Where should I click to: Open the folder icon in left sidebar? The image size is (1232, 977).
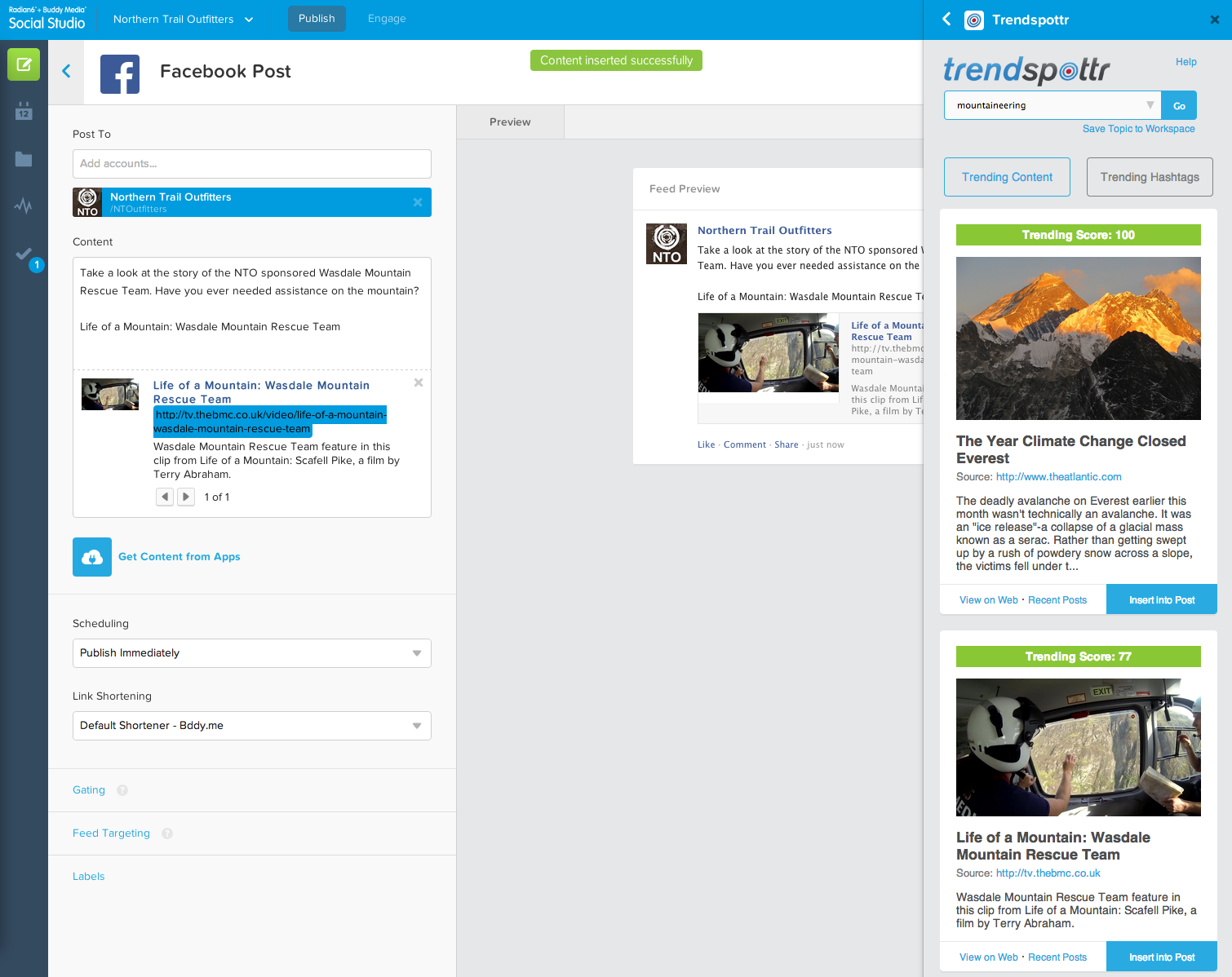tap(24, 159)
